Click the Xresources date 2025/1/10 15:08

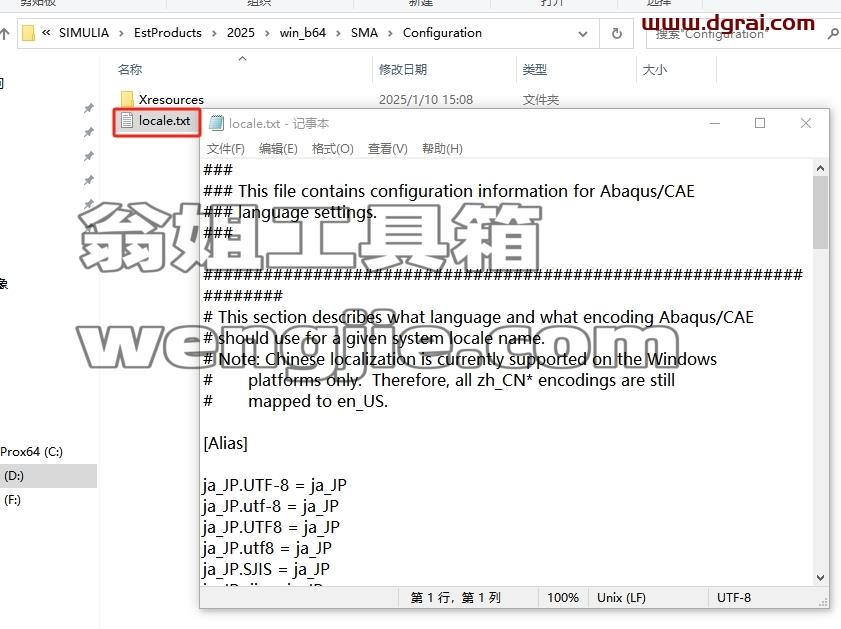point(426,100)
